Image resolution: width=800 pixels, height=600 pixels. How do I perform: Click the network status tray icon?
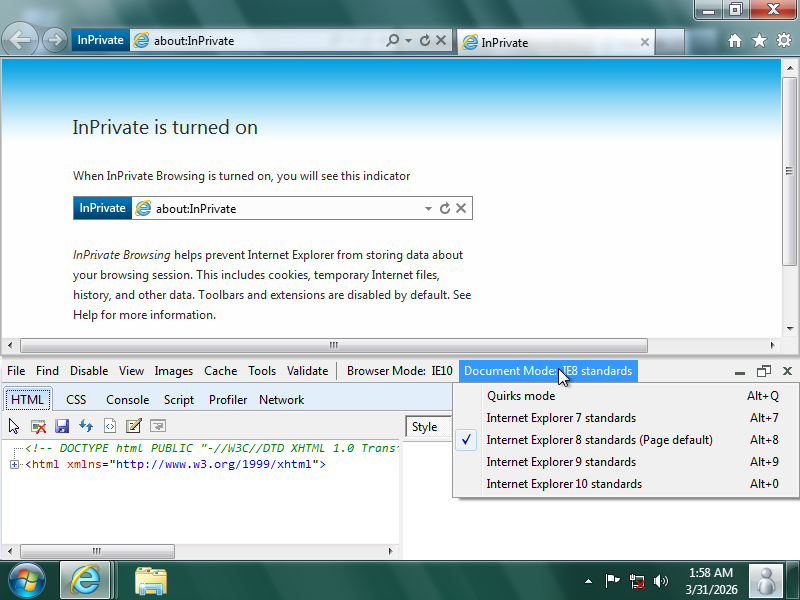click(637, 581)
